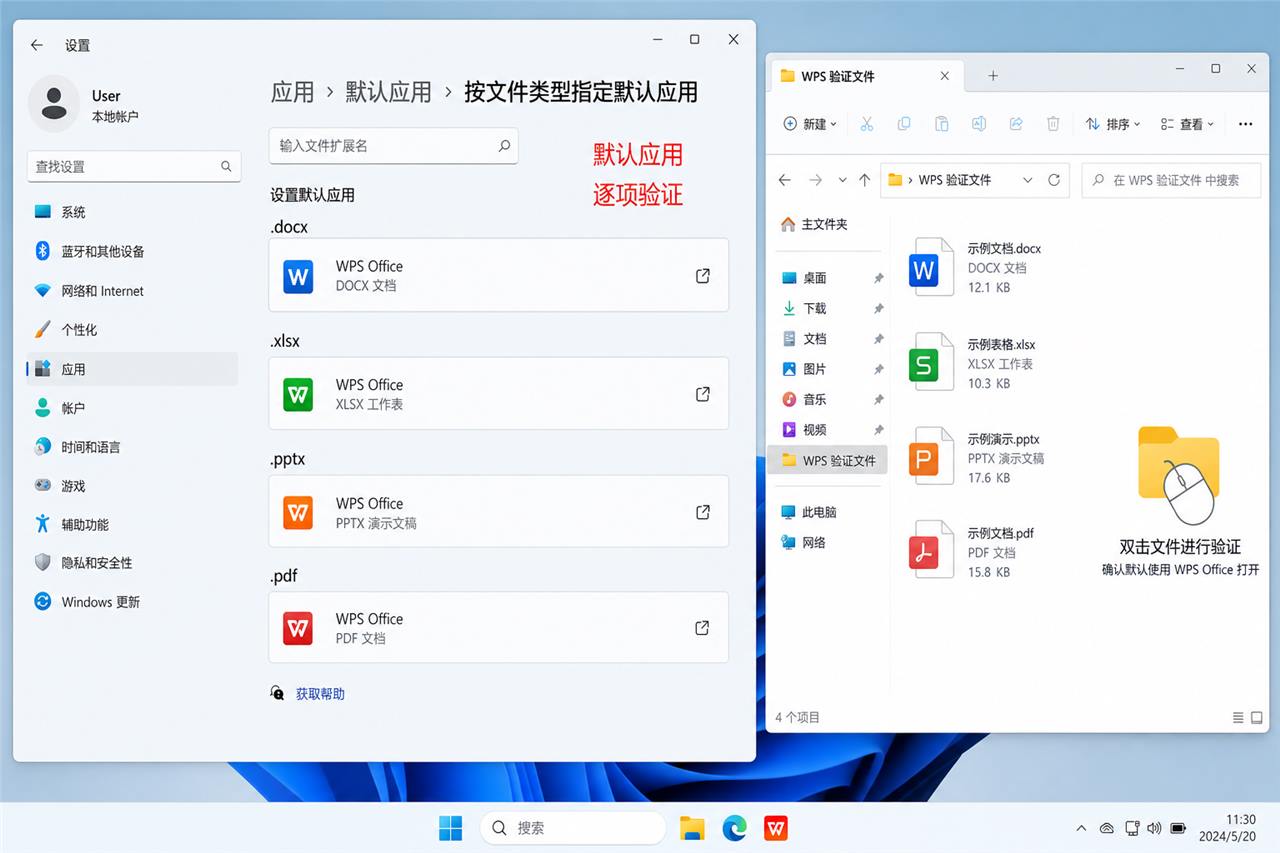Close the WPS 验证文件 tab
This screenshot has height=853, width=1280.
pyautogui.click(x=945, y=76)
